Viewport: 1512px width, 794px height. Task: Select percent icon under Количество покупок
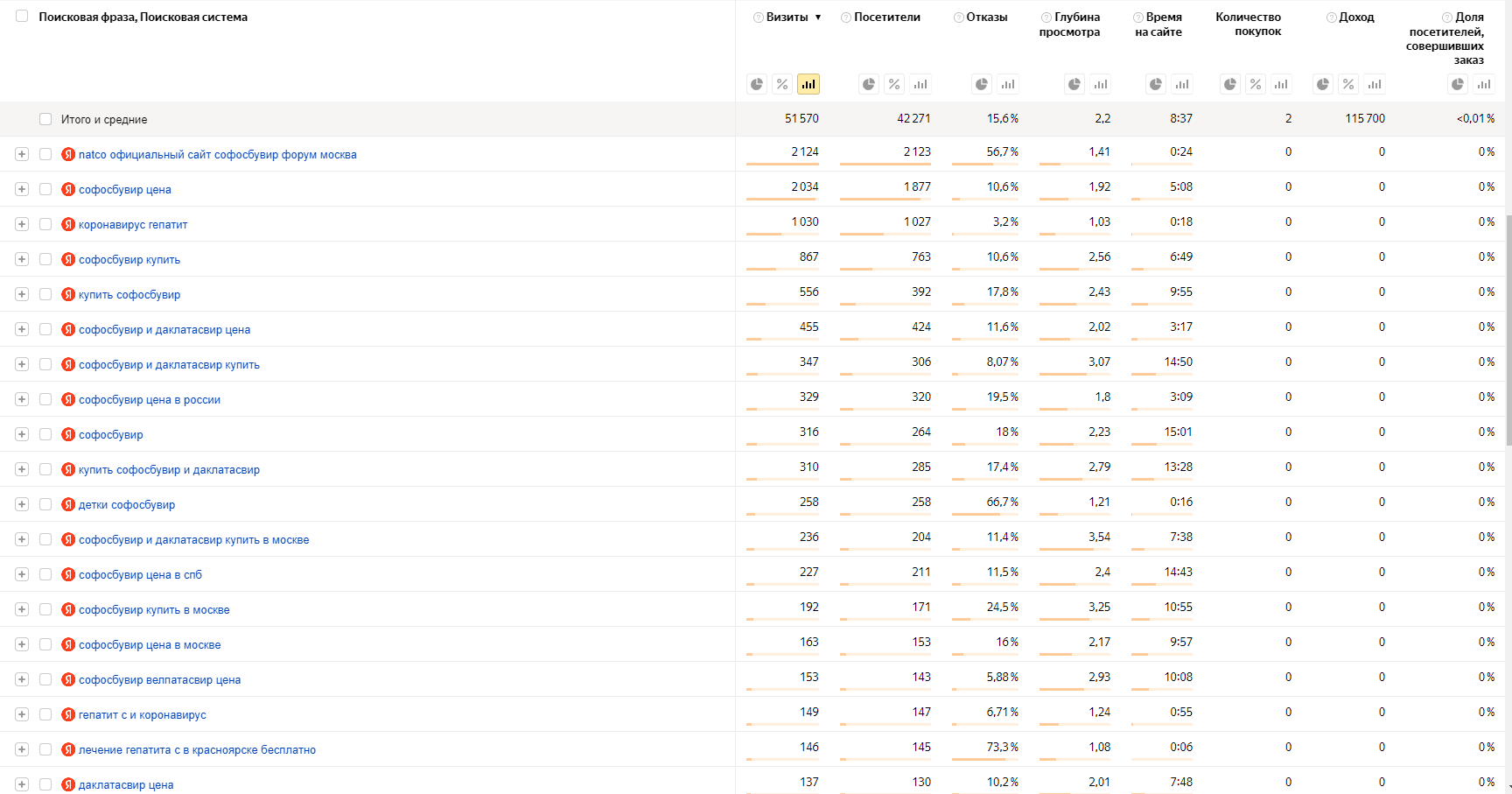(1256, 84)
